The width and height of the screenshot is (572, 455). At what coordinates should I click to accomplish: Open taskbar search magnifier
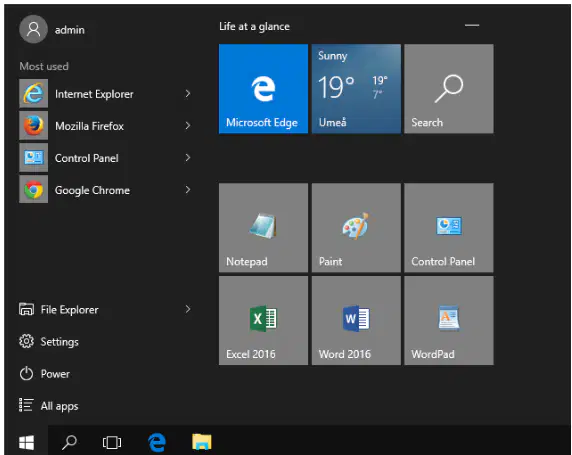pyautogui.click(x=69, y=442)
